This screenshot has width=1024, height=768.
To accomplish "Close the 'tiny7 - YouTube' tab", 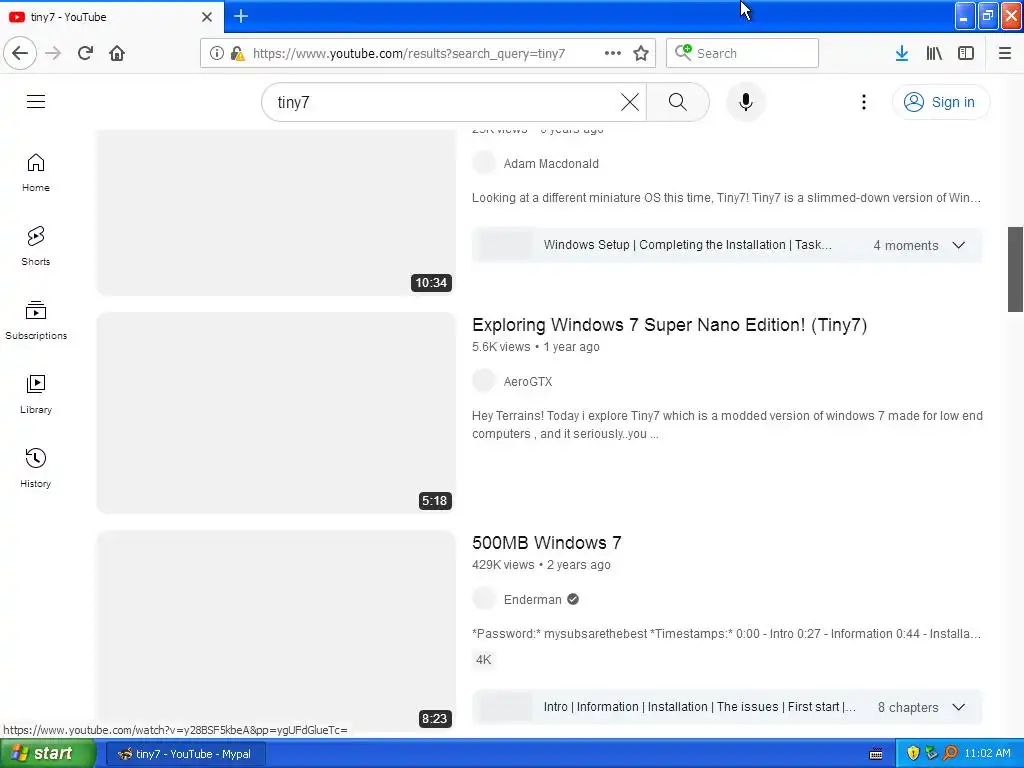I will pos(206,17).
